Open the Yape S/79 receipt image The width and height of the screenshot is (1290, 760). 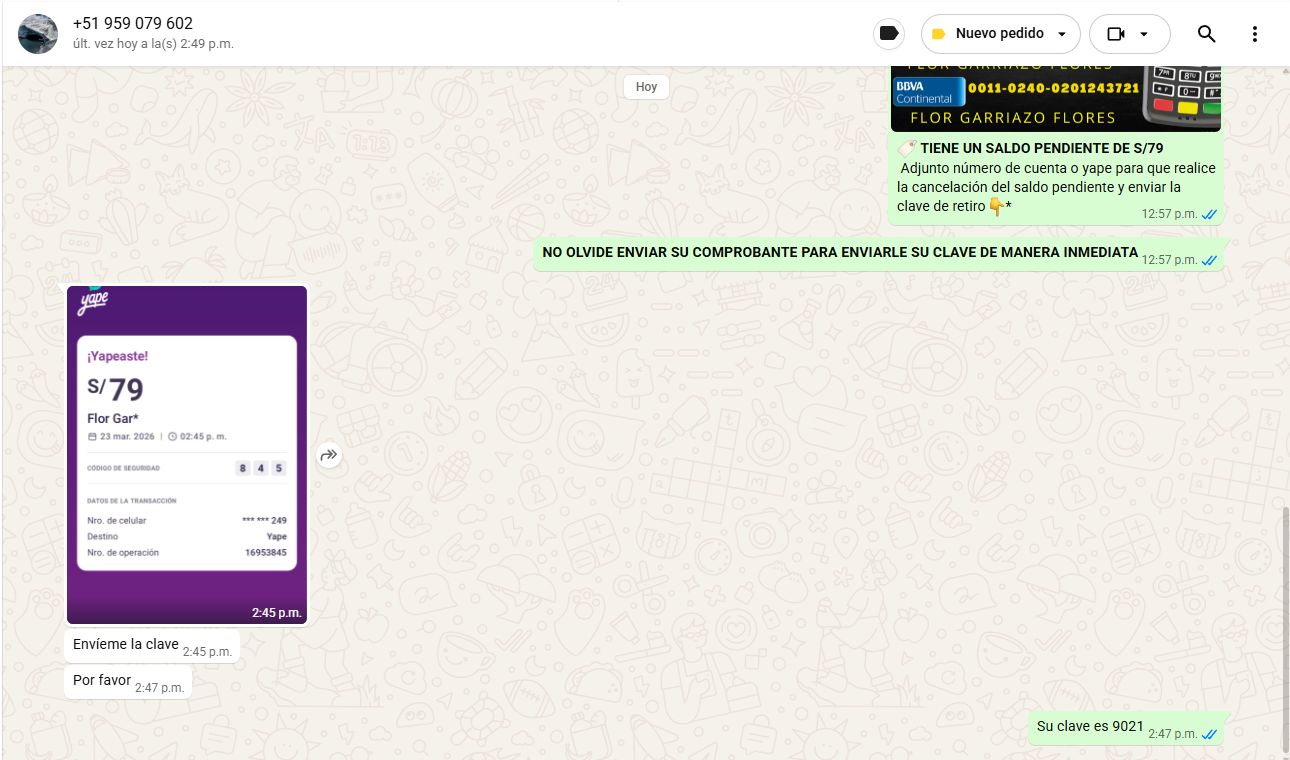[x=187, y=454]
